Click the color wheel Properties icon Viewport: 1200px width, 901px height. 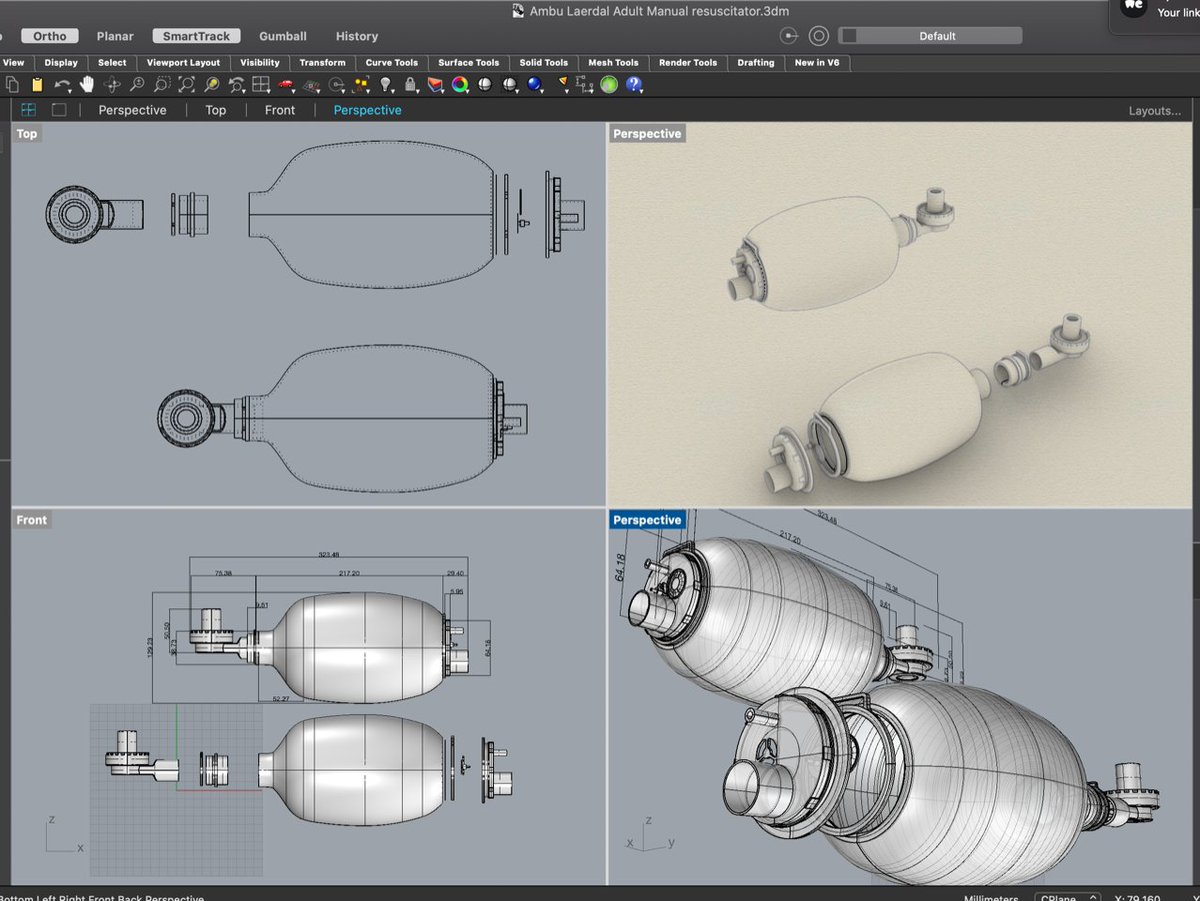460,85
